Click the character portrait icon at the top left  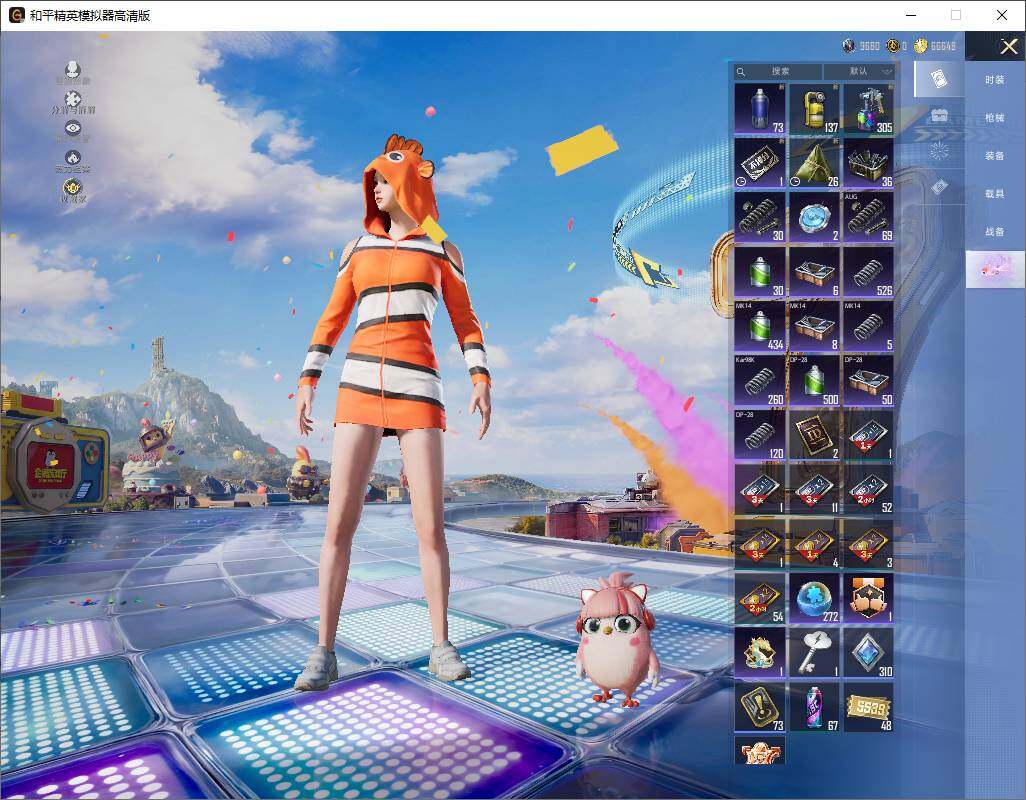[73, 71]
